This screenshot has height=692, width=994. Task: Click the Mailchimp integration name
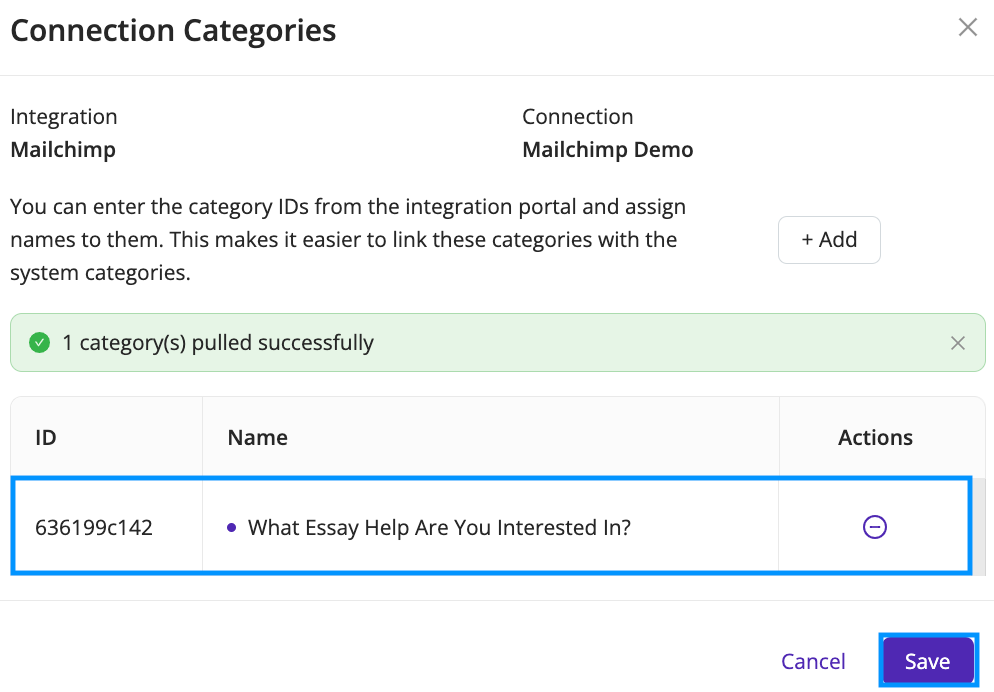(63, 150)
